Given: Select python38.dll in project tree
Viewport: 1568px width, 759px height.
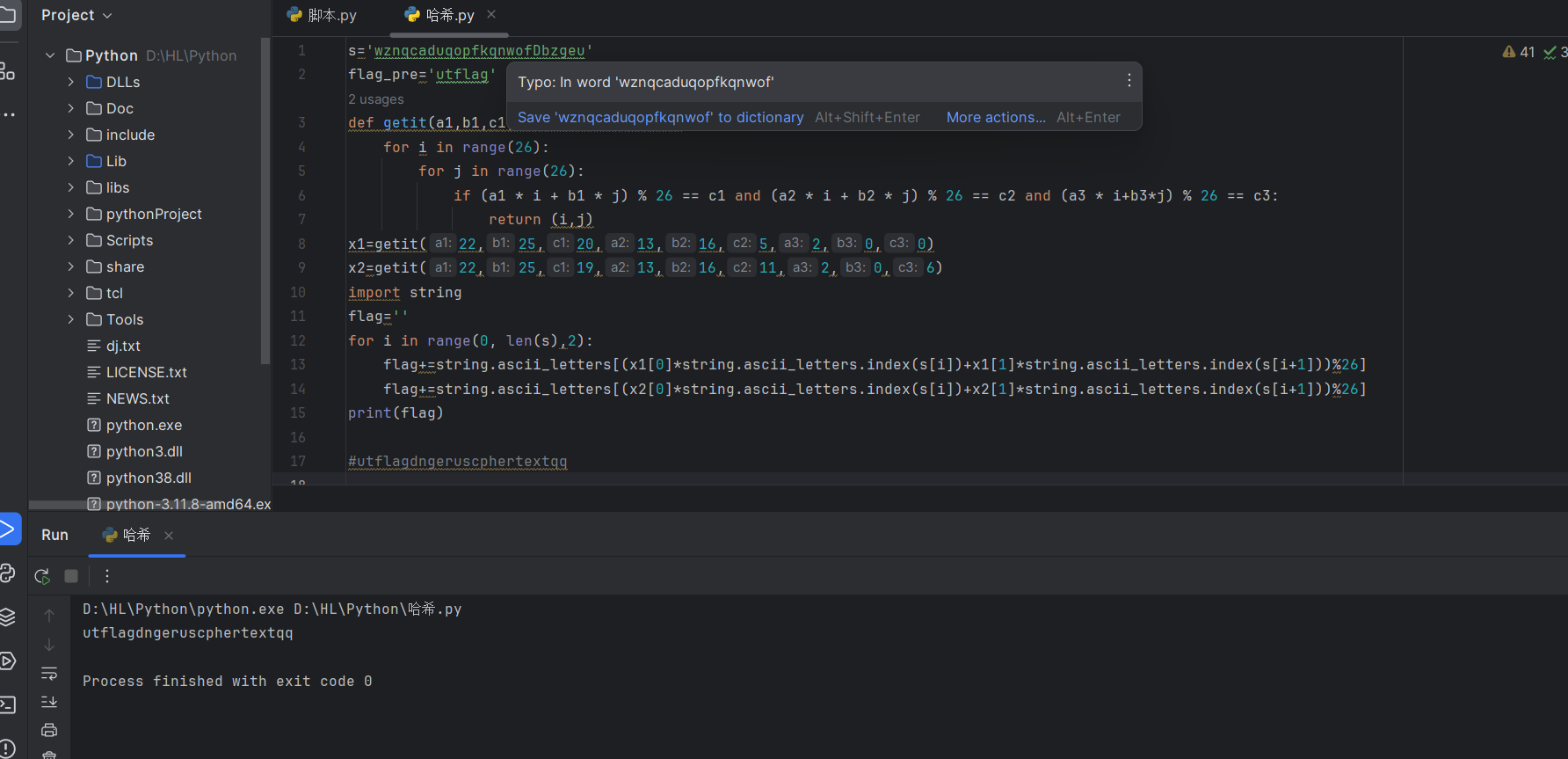Looking at the screenshot, I should pos(149,478).
